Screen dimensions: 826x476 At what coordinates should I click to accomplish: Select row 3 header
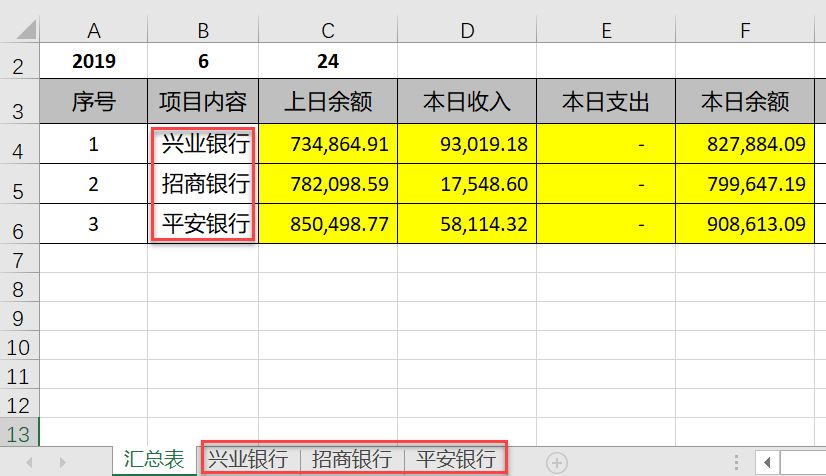pyautogui.click(x=19, y=102)
